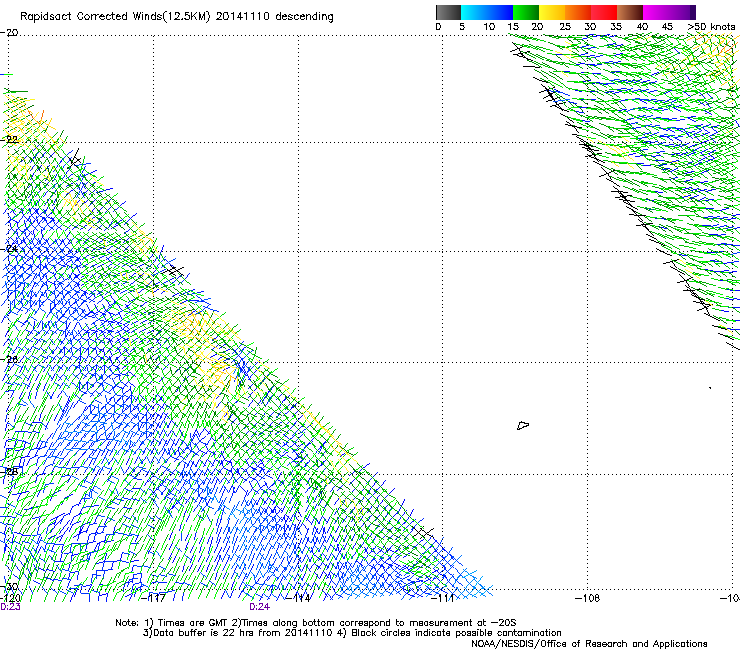Click the '20141110 descending' date text in title
This screenshot has height=650, width=740.
pos(274,17)
